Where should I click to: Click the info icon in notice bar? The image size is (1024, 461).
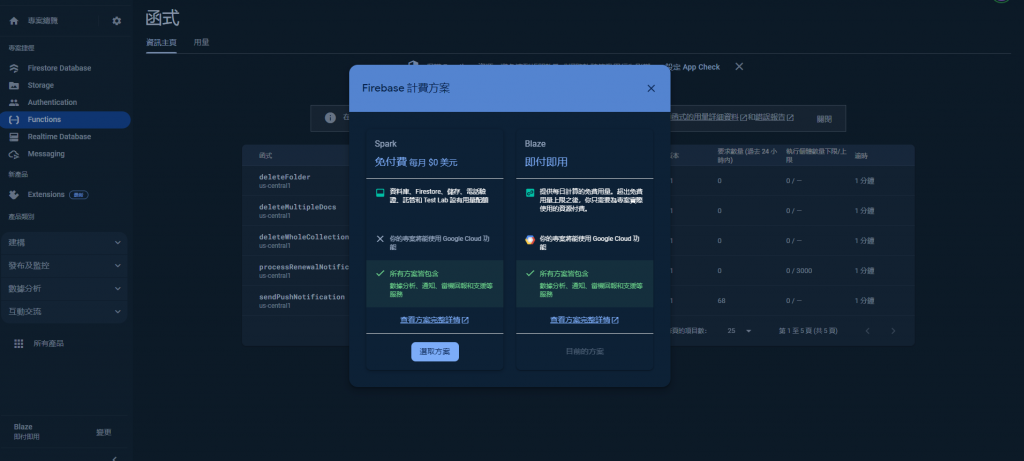(x=330, y=118)
